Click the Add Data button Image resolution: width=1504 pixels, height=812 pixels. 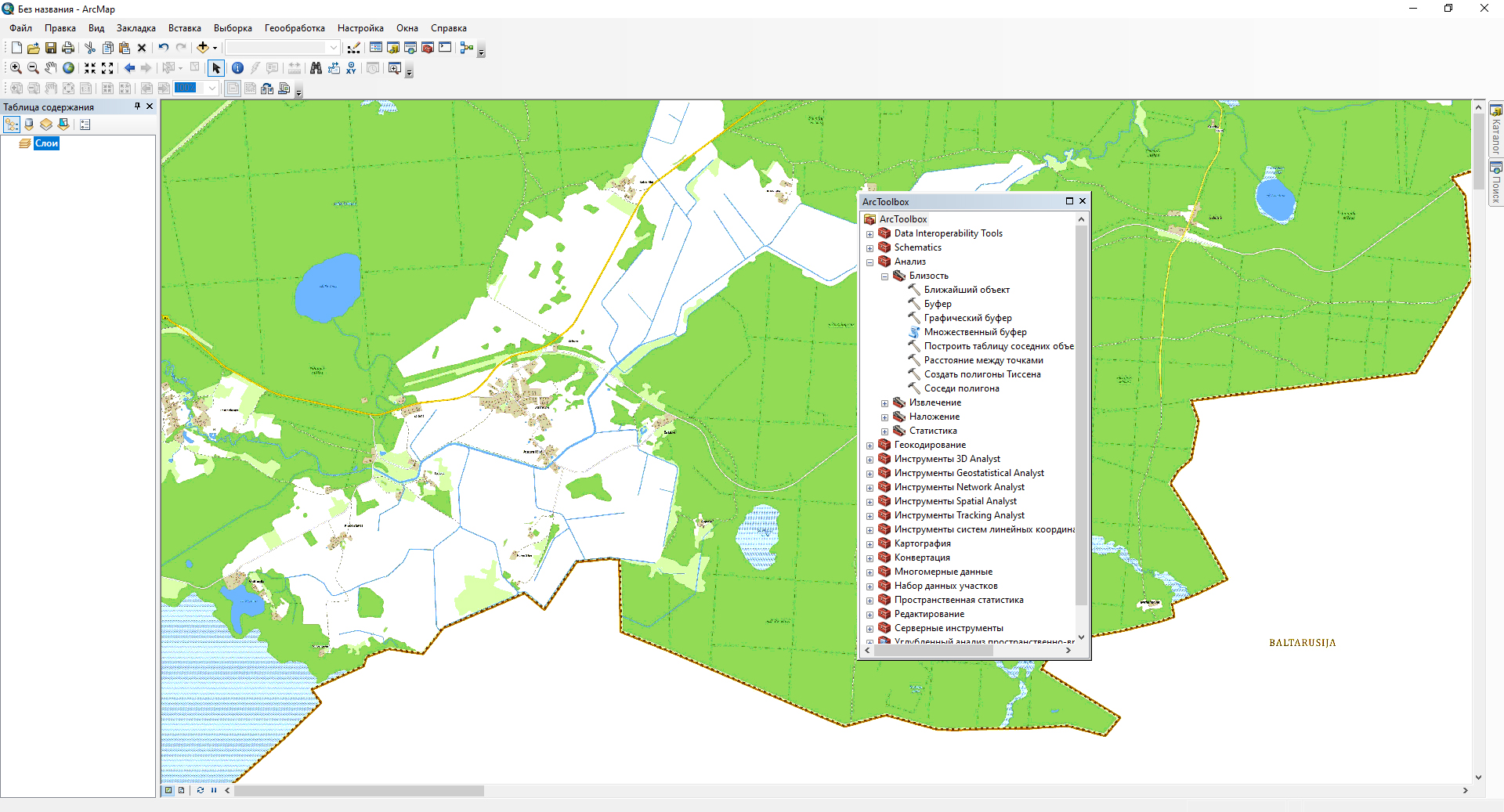[x=203, y=48]
